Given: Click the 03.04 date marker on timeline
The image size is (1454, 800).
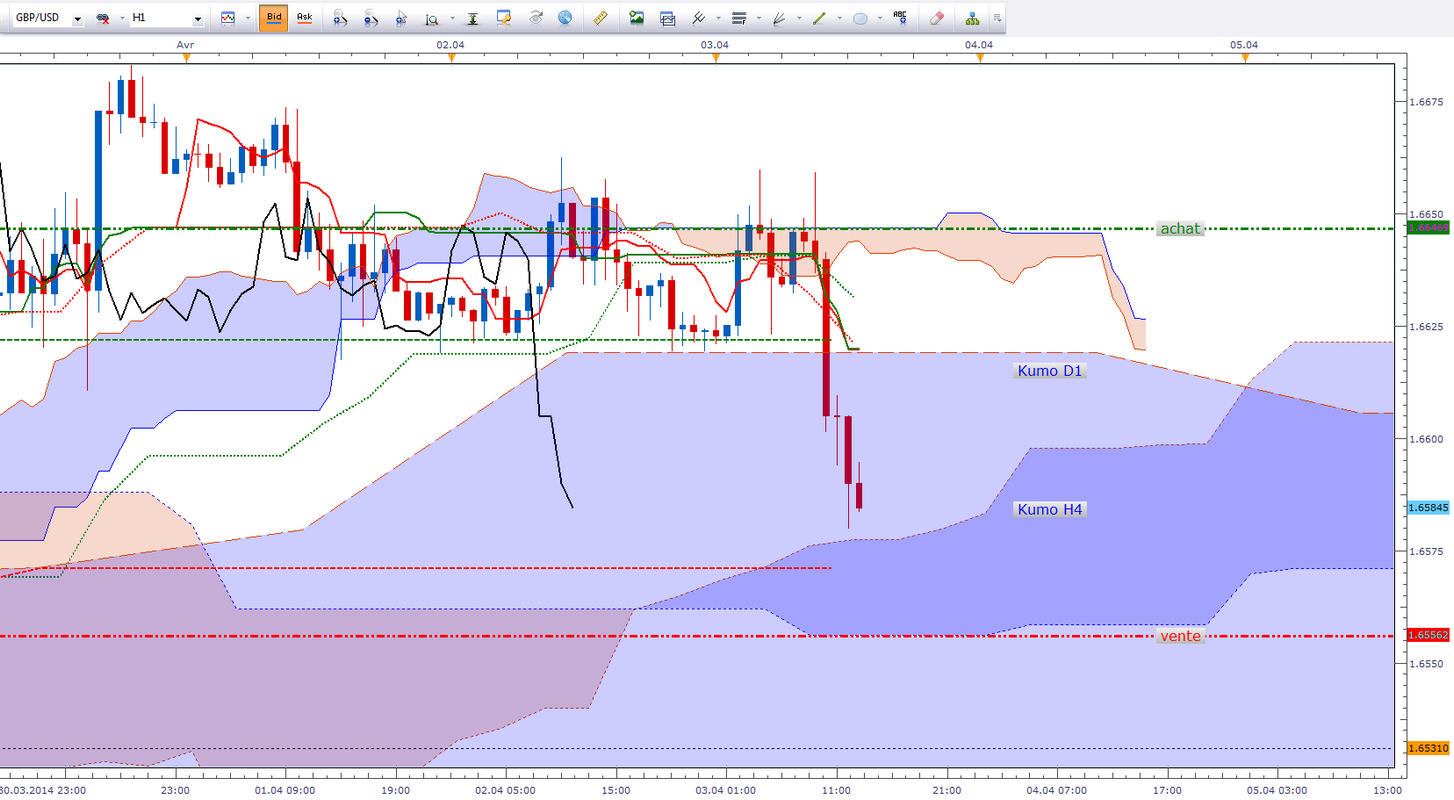Looking at the screenshot, I should point(714,45).
